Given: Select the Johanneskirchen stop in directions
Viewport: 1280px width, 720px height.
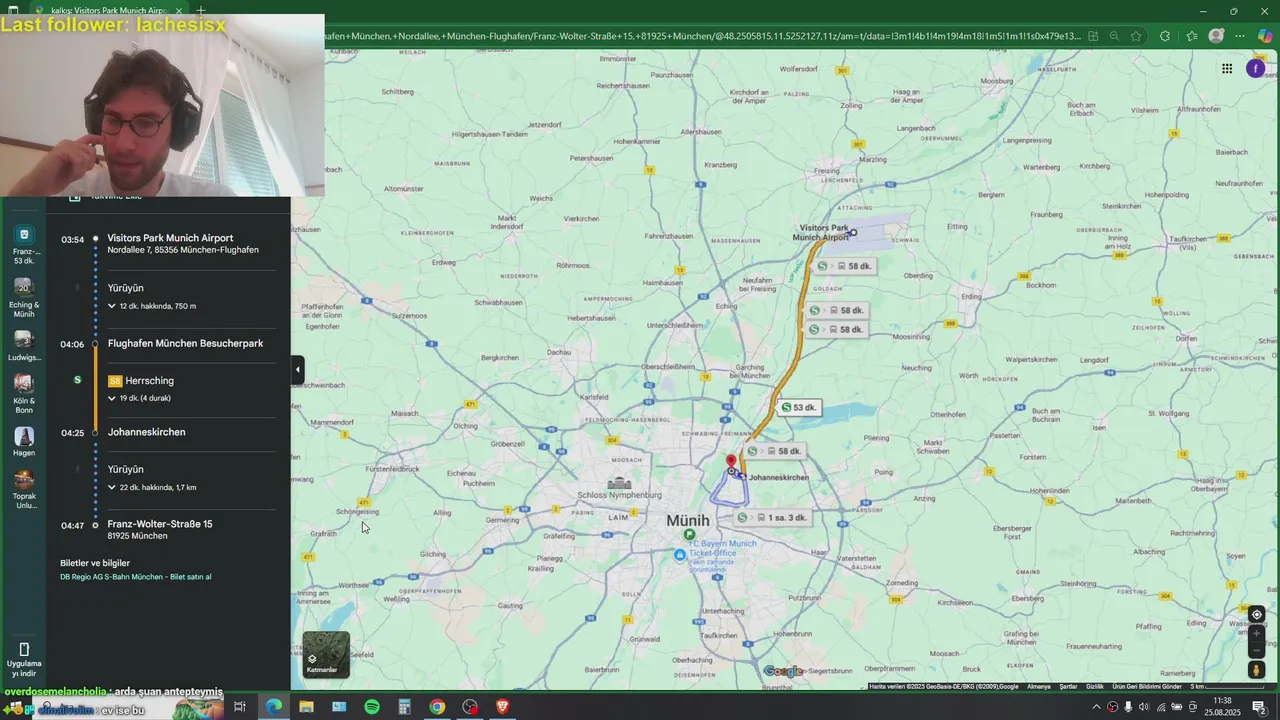Looking at the screenshot, I should [x=146, y=432].
